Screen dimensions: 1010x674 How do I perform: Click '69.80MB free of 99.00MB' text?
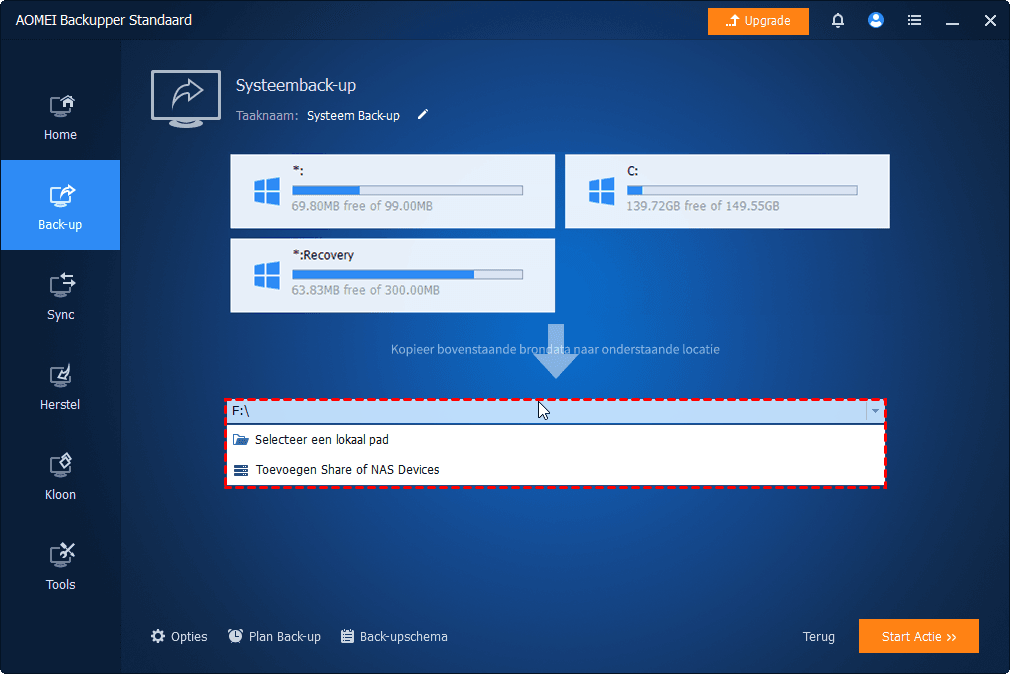(x=362, y=206)
